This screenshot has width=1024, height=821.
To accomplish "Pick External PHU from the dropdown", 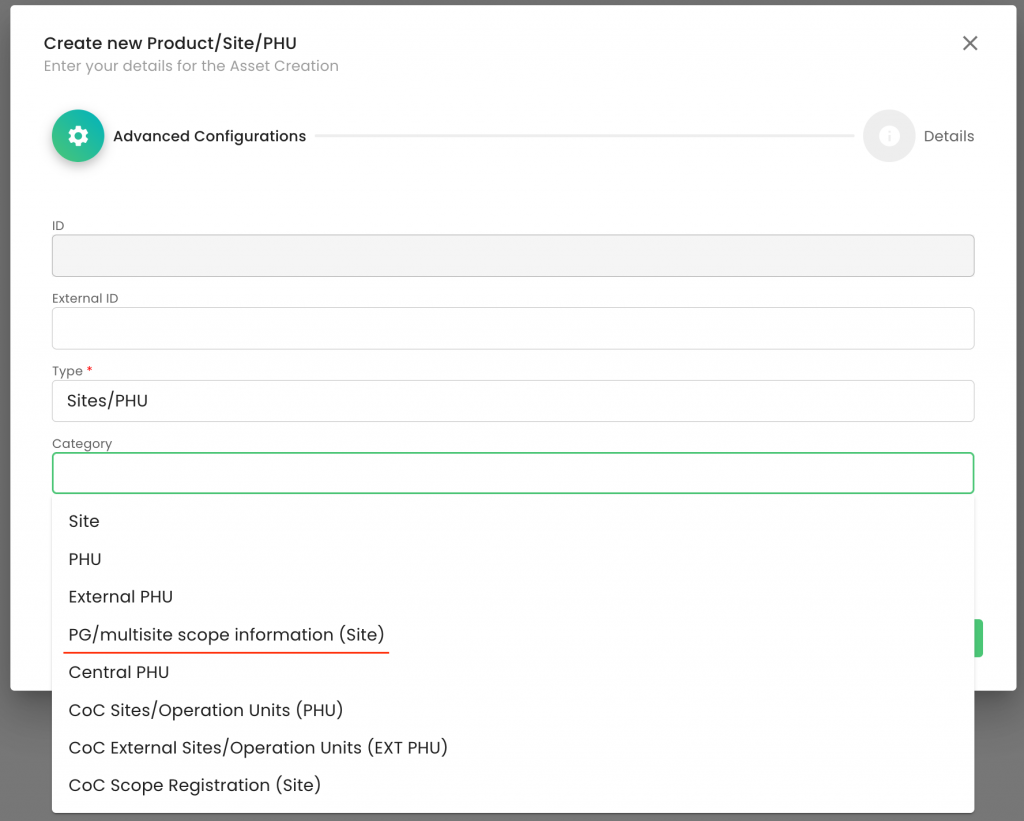I will point(120,597).
